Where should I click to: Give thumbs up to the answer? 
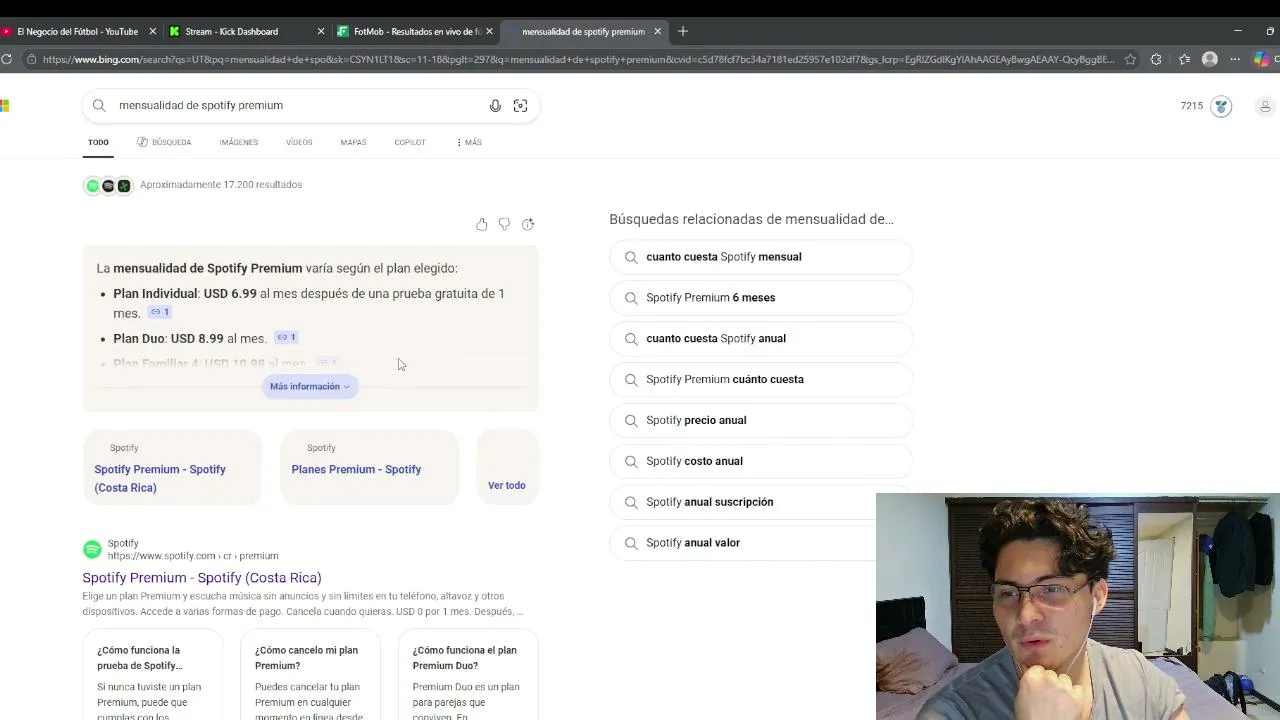pos(482,224)
